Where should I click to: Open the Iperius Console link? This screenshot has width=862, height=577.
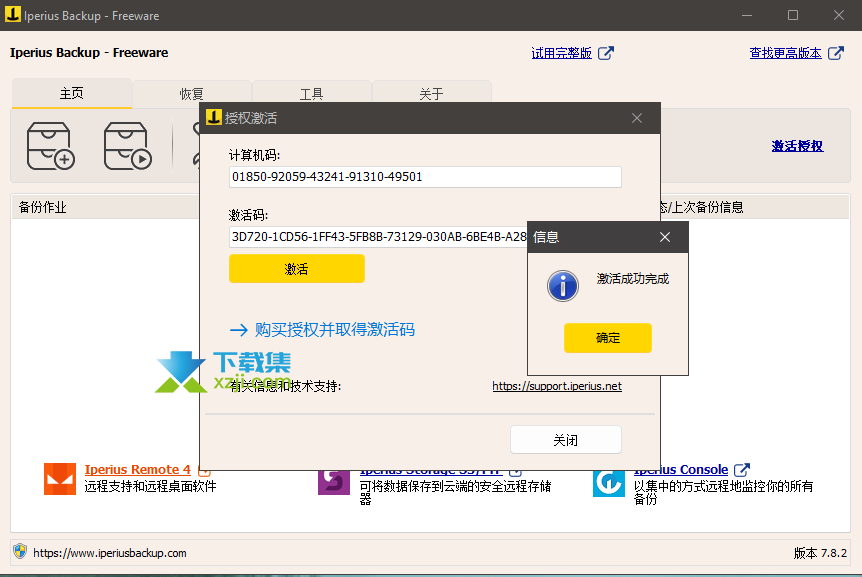(681, 470)
